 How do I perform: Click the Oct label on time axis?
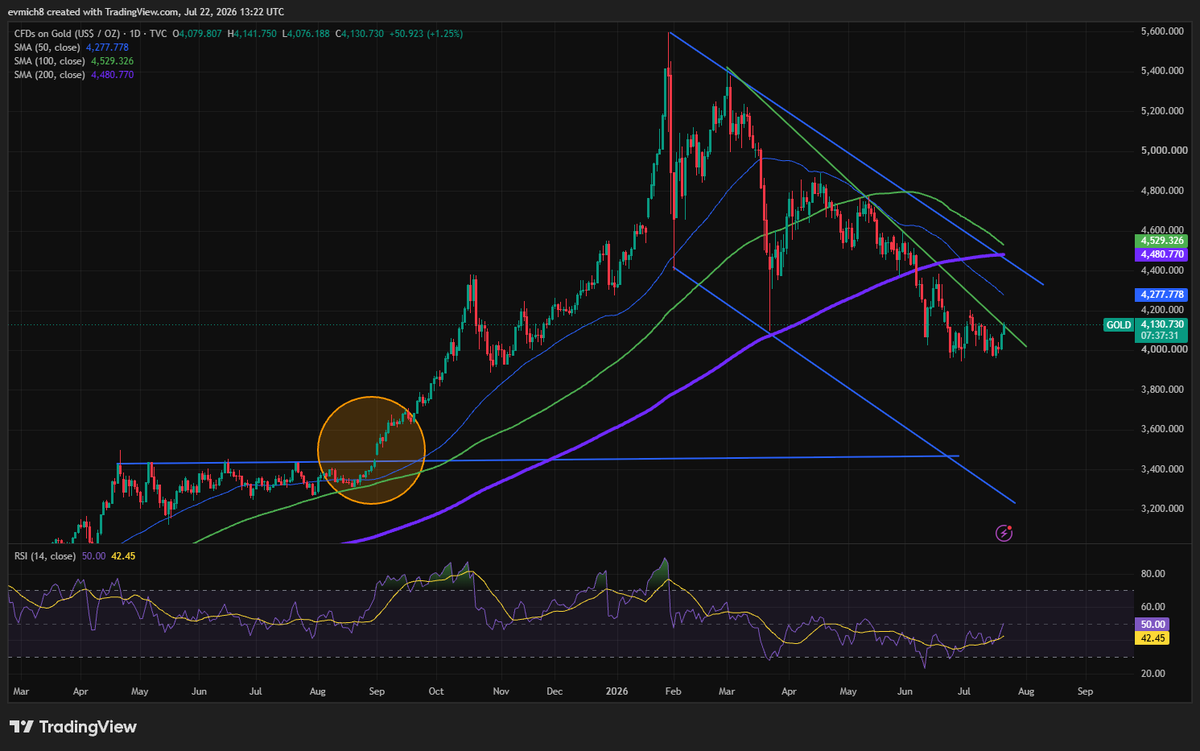pos(435,691)
